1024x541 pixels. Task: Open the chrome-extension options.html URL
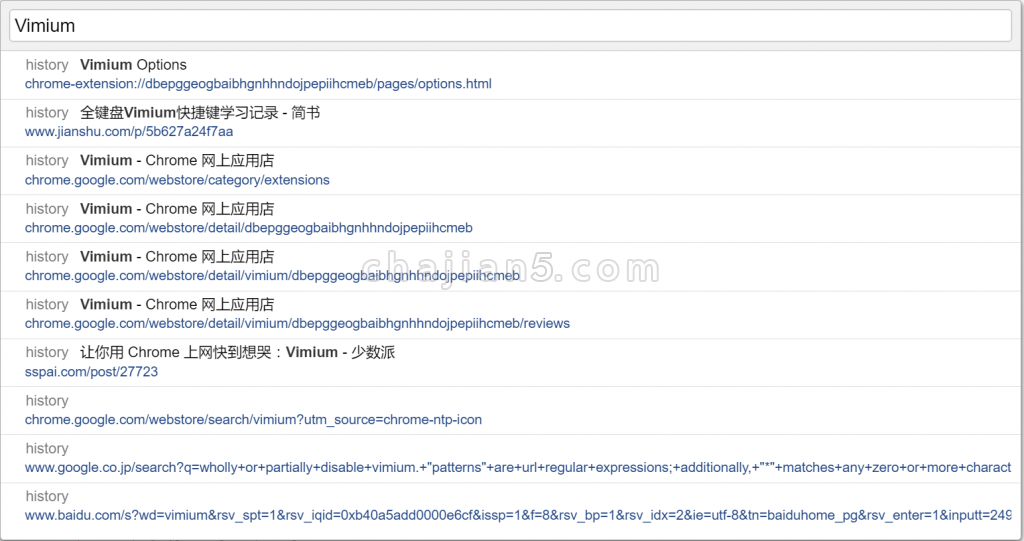pyautogui.click(x=258, y=84)
